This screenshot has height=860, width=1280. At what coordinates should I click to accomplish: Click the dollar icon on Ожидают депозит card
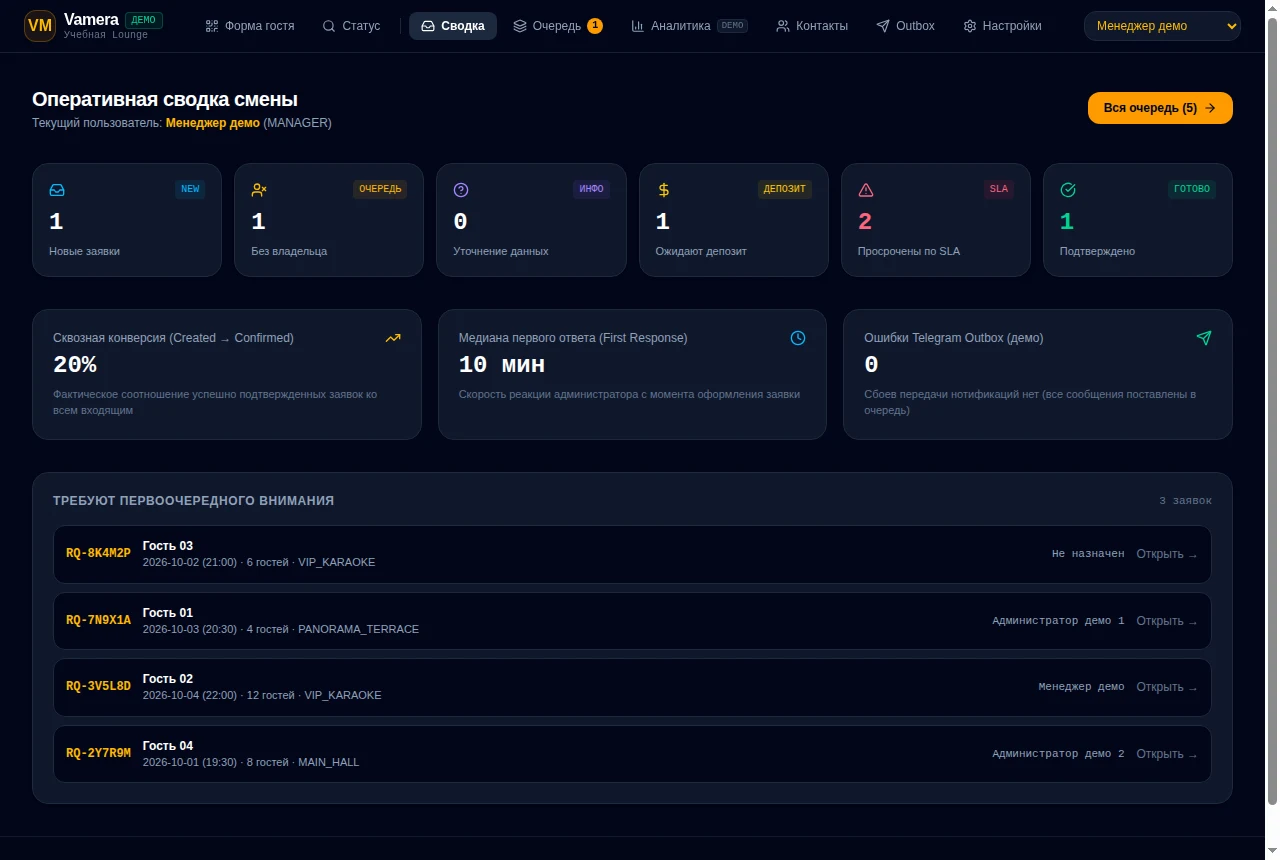point(664,190)
